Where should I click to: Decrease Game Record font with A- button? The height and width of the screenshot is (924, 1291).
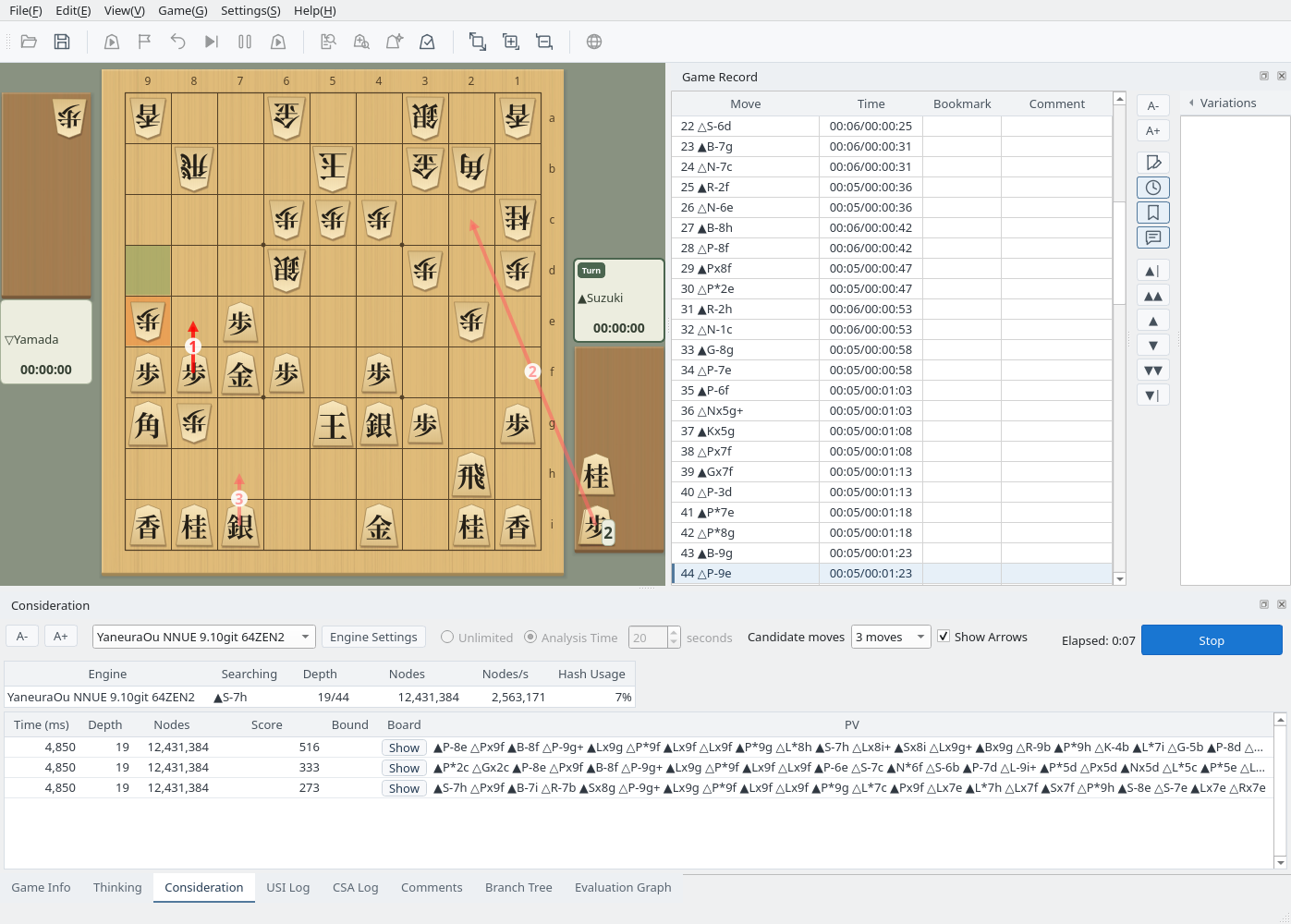1153,105
